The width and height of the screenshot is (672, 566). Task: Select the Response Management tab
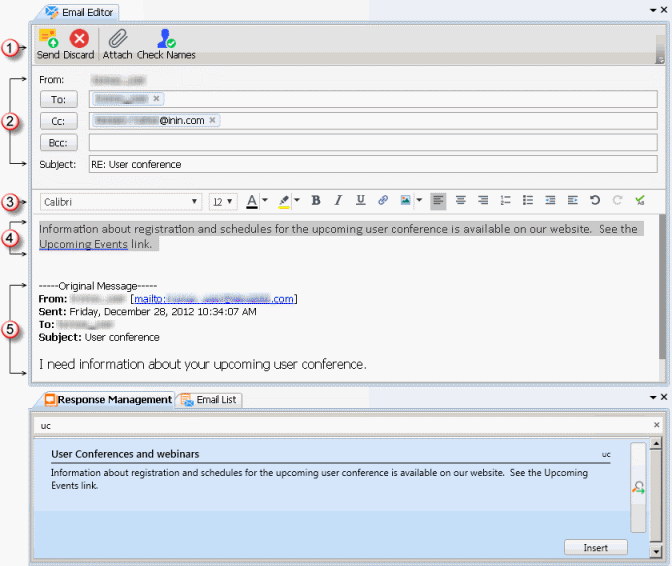[107, 400]
